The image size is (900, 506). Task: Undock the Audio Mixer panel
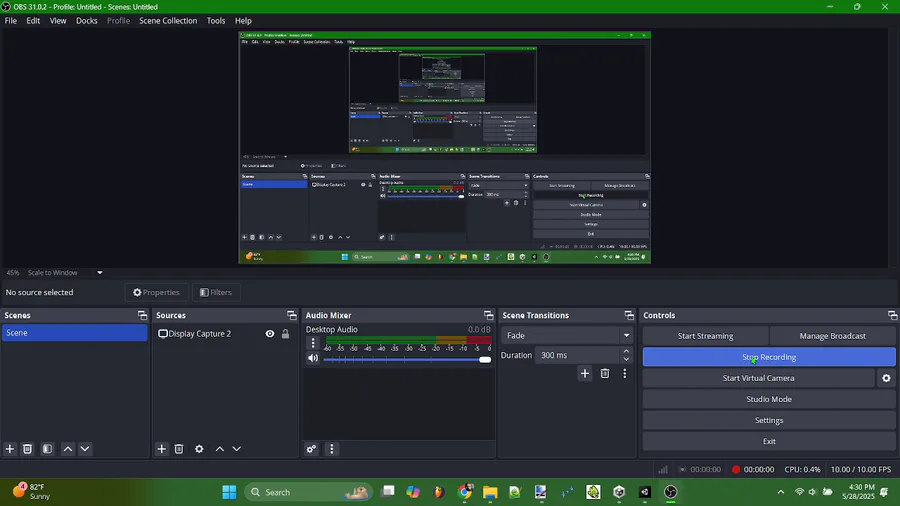488,315
